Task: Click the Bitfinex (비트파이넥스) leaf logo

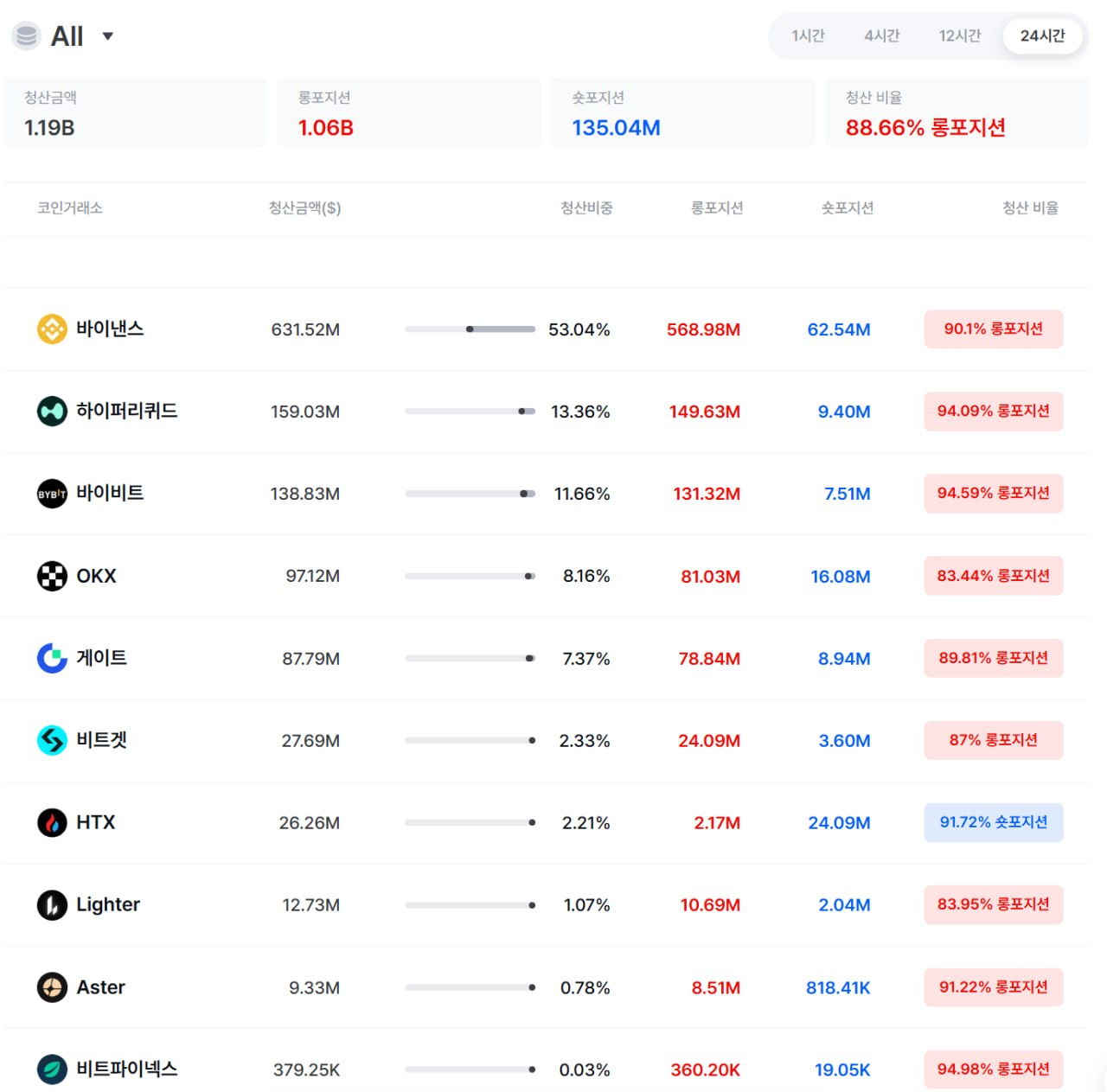Action: [52, 1070]
